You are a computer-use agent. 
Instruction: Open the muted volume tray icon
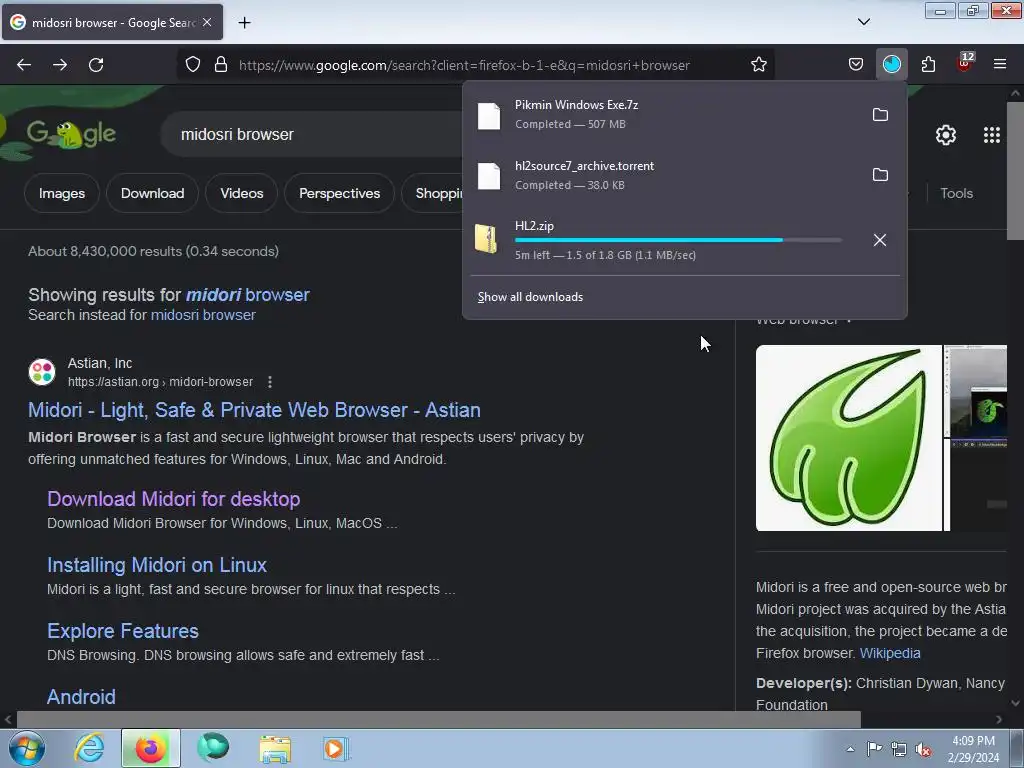click(x=923, y=749)
